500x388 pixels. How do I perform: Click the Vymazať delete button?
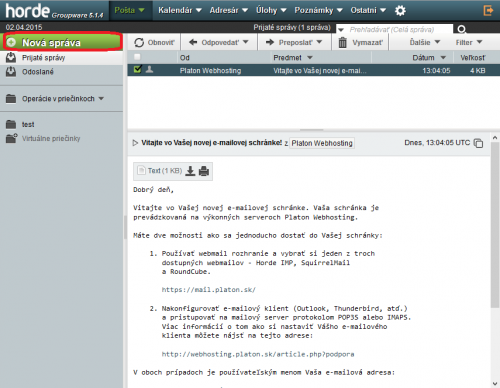point(361,42)
